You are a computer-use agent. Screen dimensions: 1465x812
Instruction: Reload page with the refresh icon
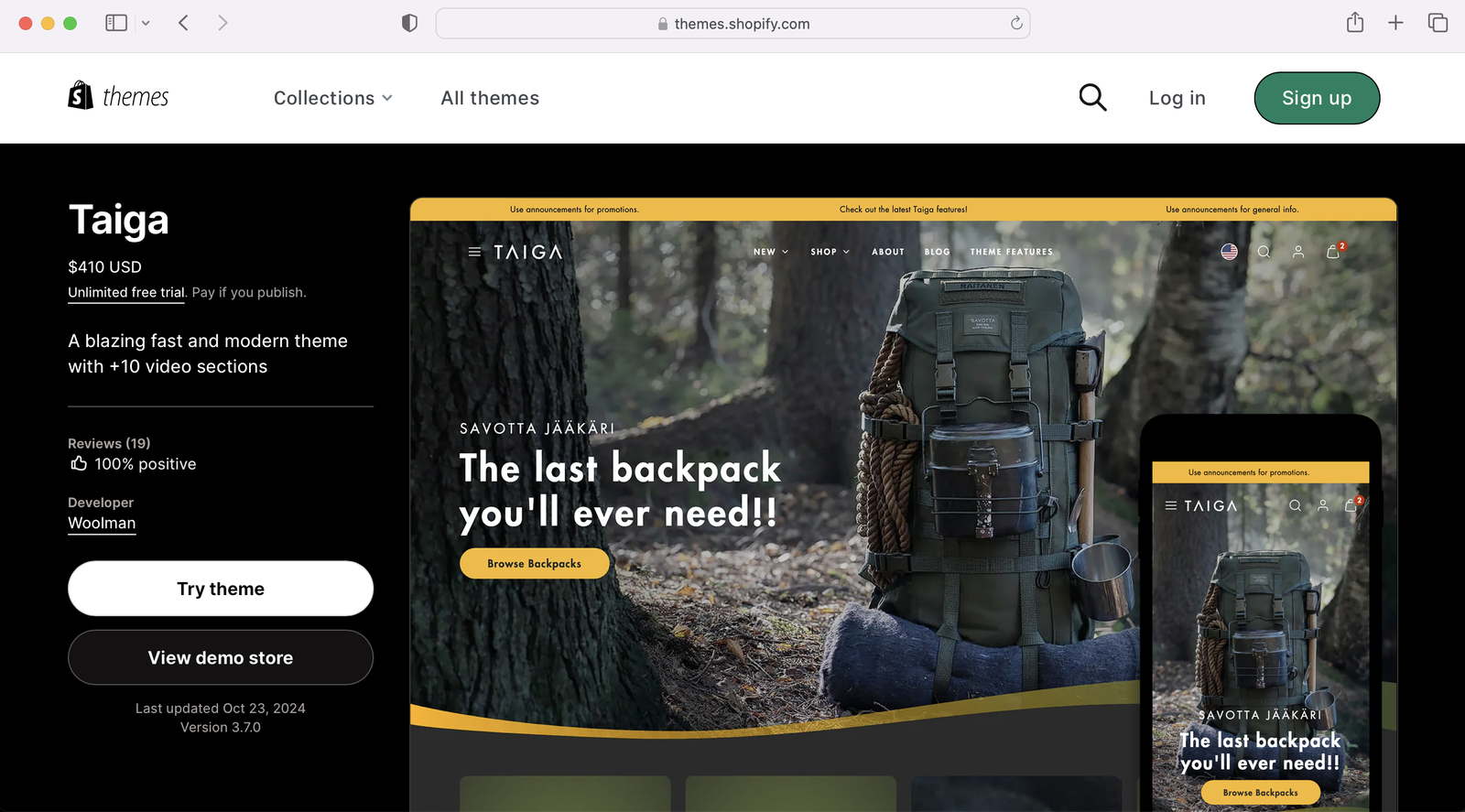tap(1016, 23)
